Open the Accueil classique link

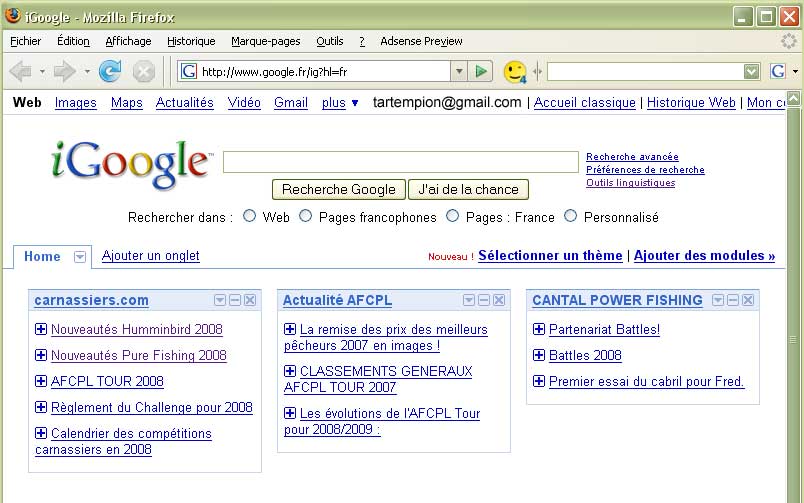pos(585,103)
